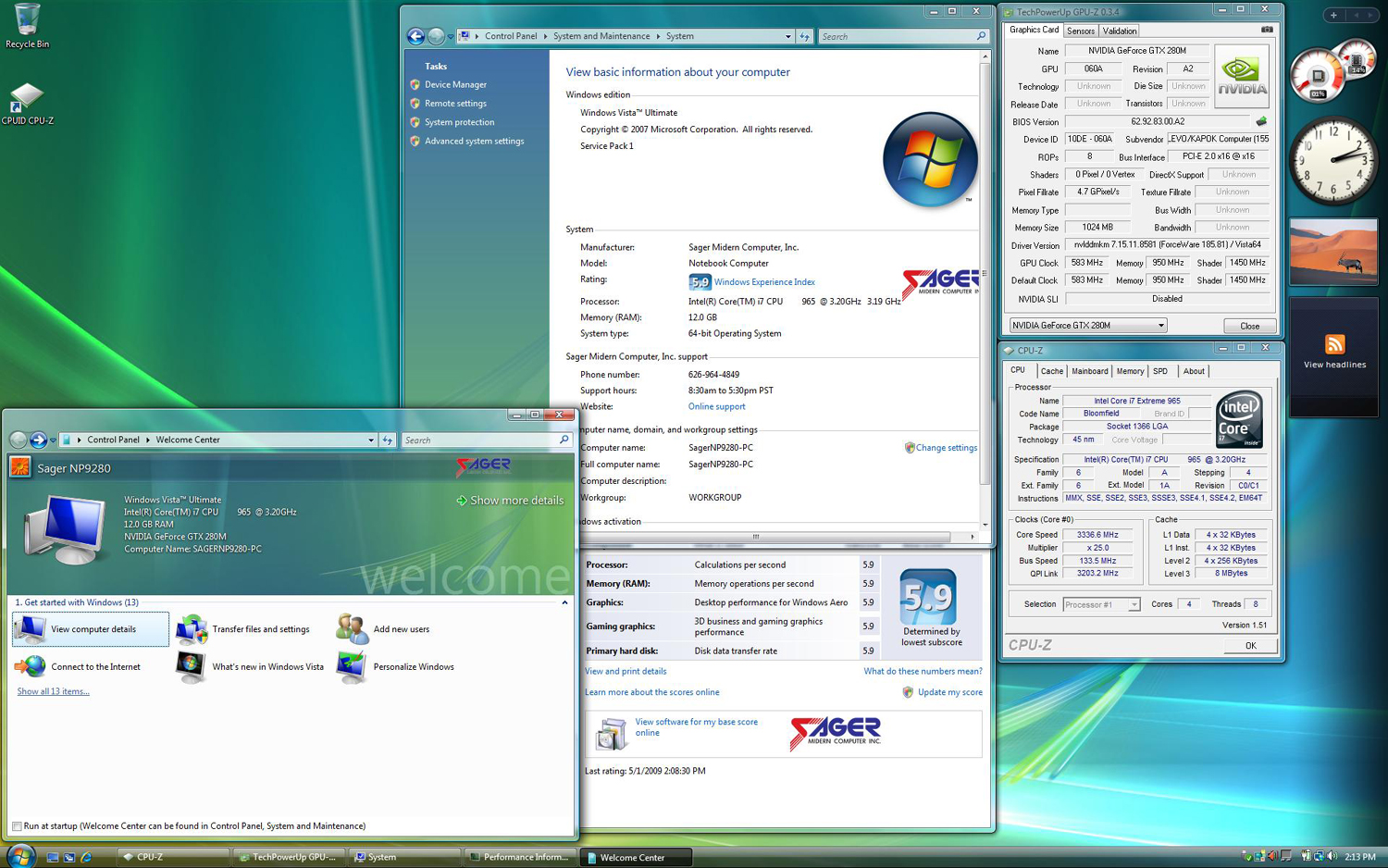Launch Internet Explorer from quick launch
The width and height of the screenshot is (1388, 868).
point(86,857)
